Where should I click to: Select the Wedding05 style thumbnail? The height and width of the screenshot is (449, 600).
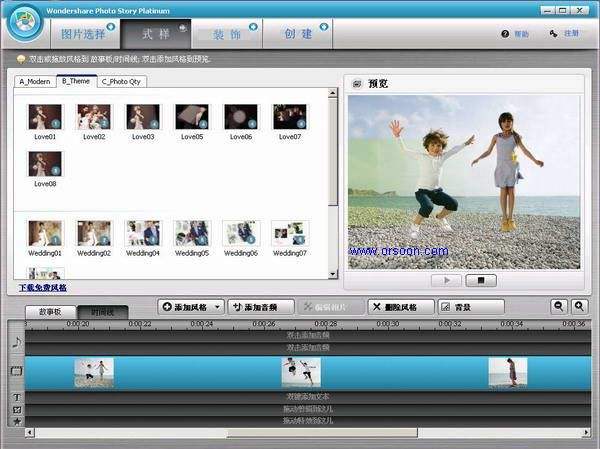(x=192, y=233)
